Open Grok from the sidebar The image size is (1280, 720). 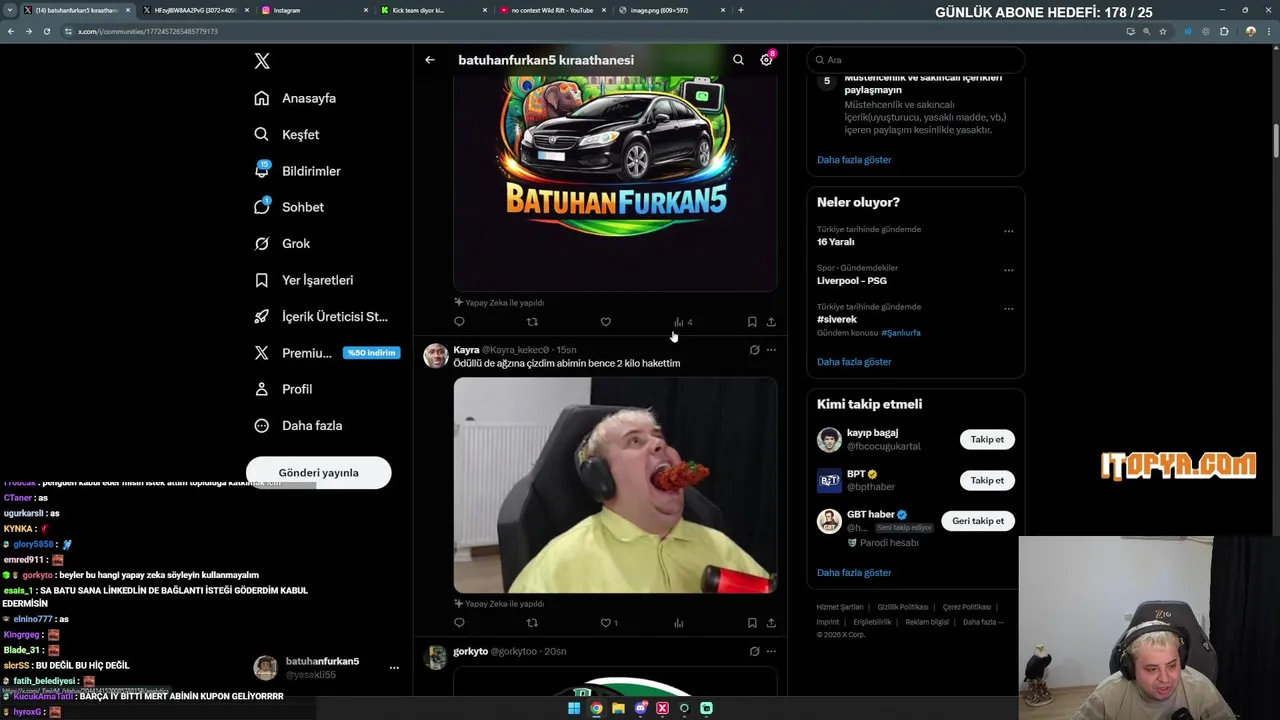[283, 243]
